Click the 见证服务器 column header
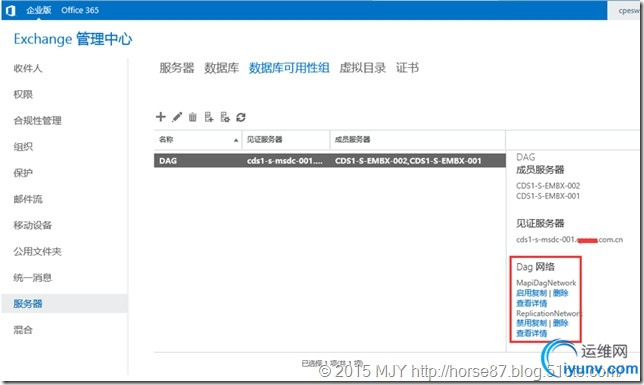 coord(286,140)
